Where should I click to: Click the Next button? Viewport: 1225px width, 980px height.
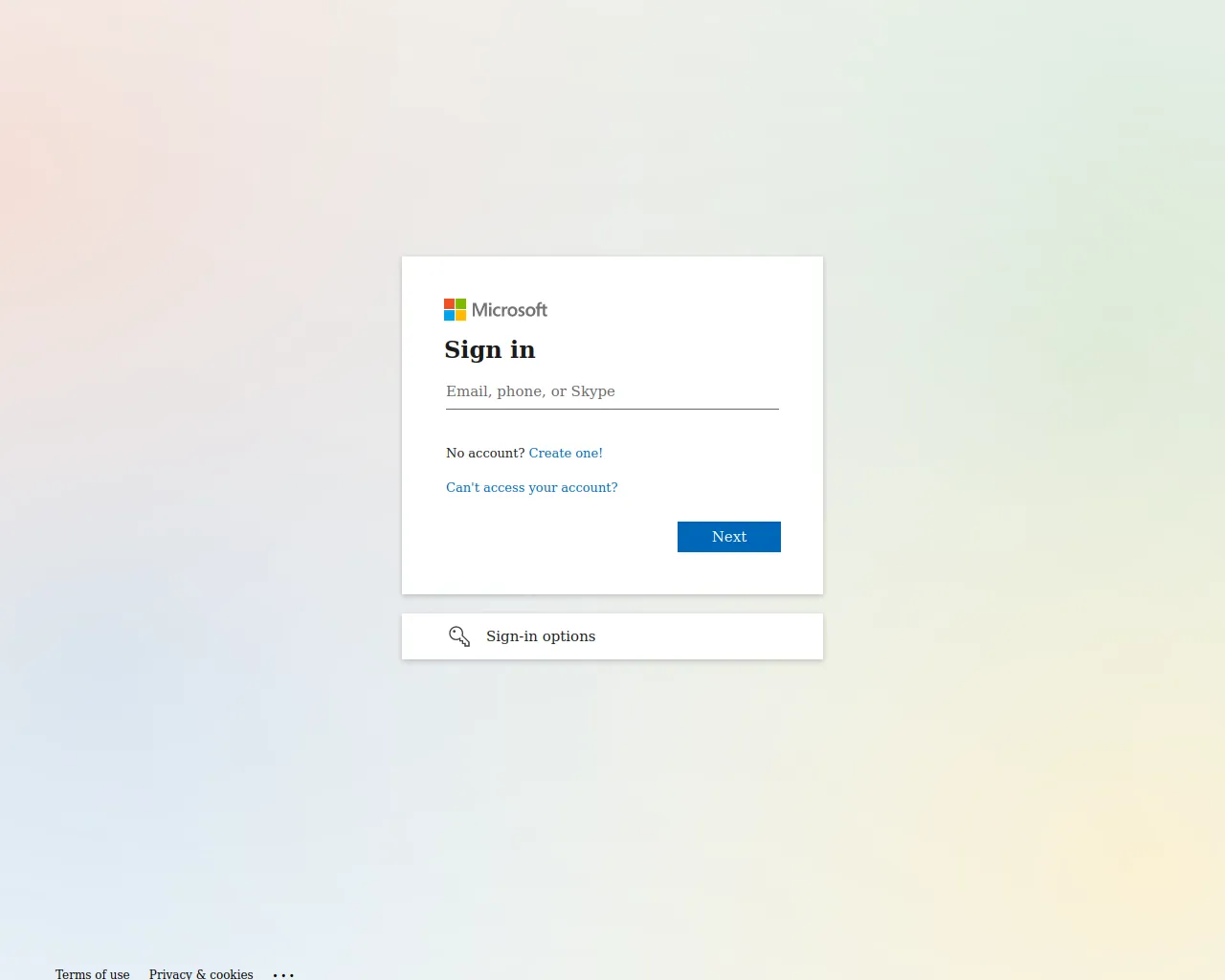729,537
